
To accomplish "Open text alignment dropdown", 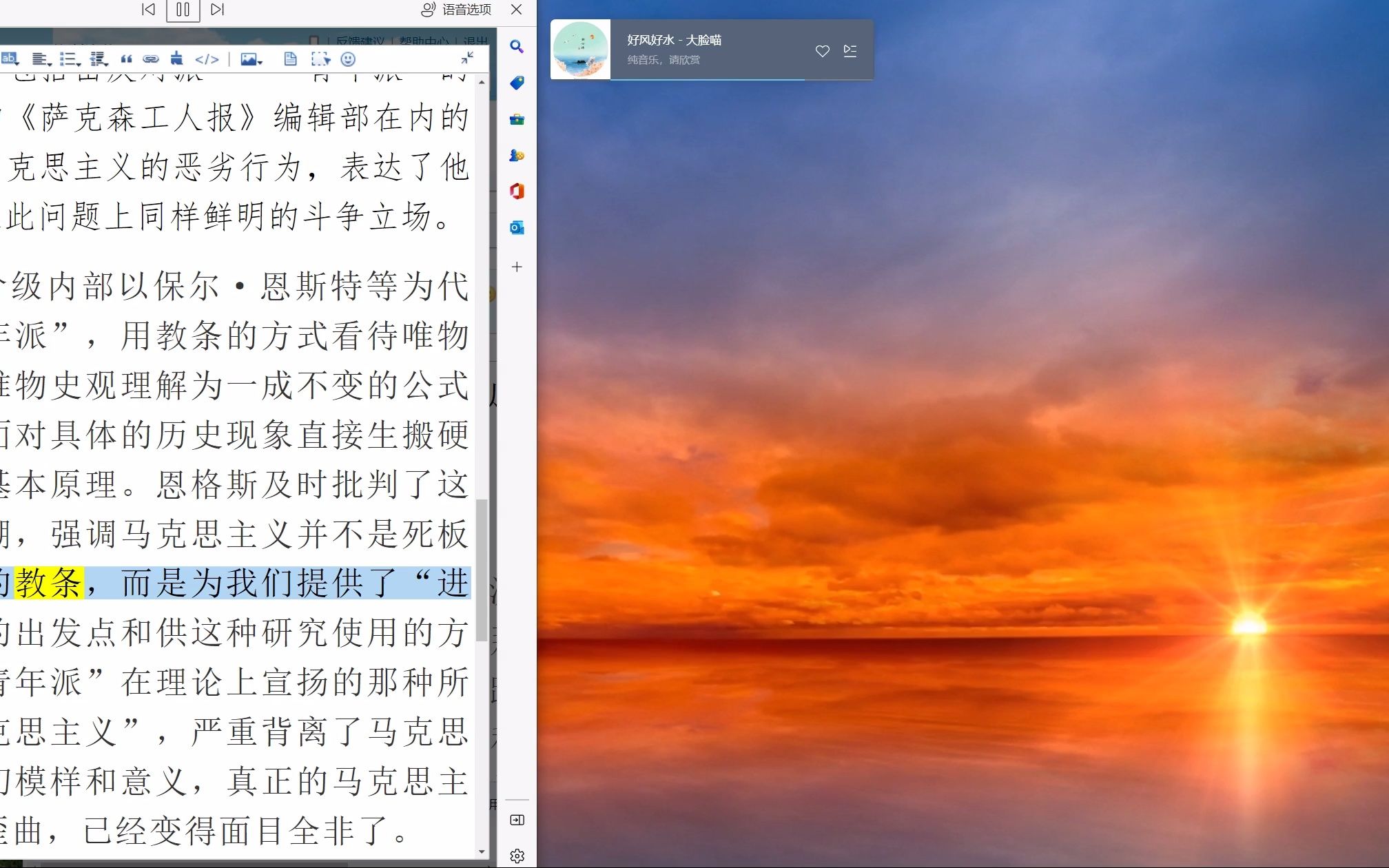I will tap(41, 59).
